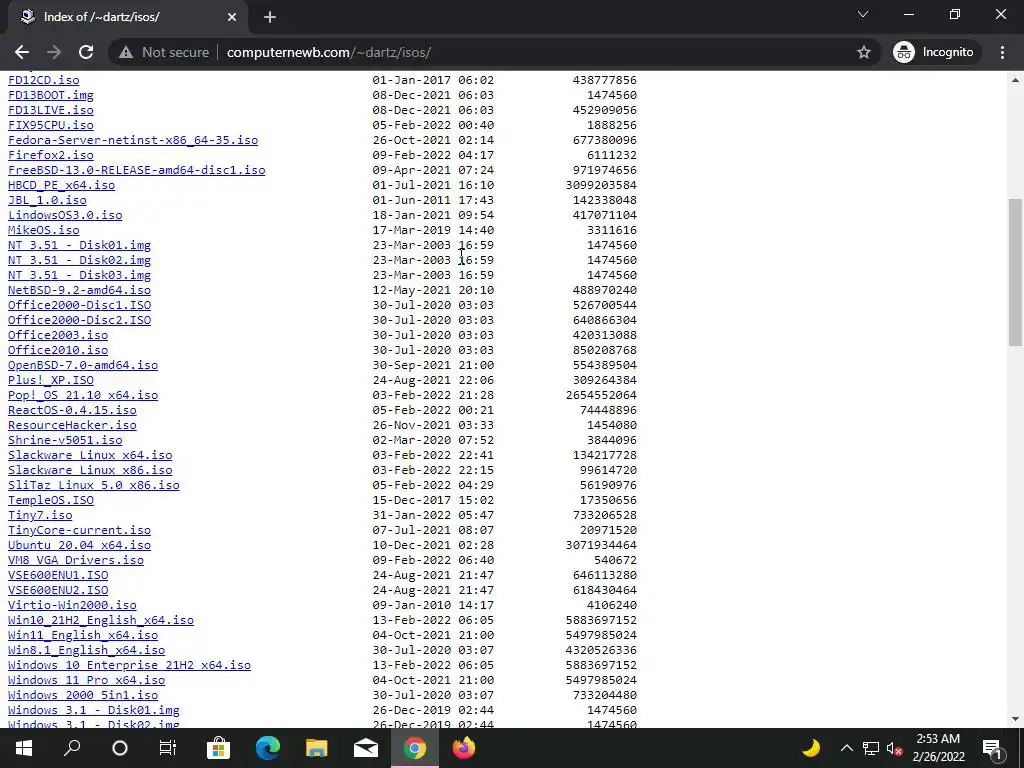Download Tiny7.iso
This screenshot has width=1024, height=768.
pos(40,515)
